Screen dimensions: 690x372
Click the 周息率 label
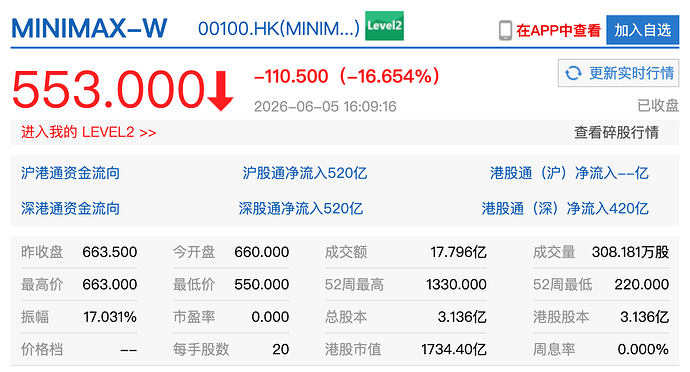pos(554,350)
